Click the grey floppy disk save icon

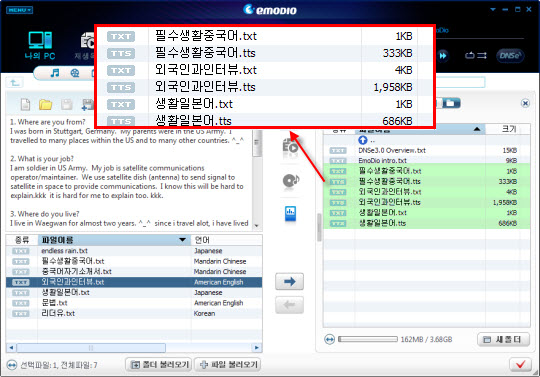coord(66,104)
